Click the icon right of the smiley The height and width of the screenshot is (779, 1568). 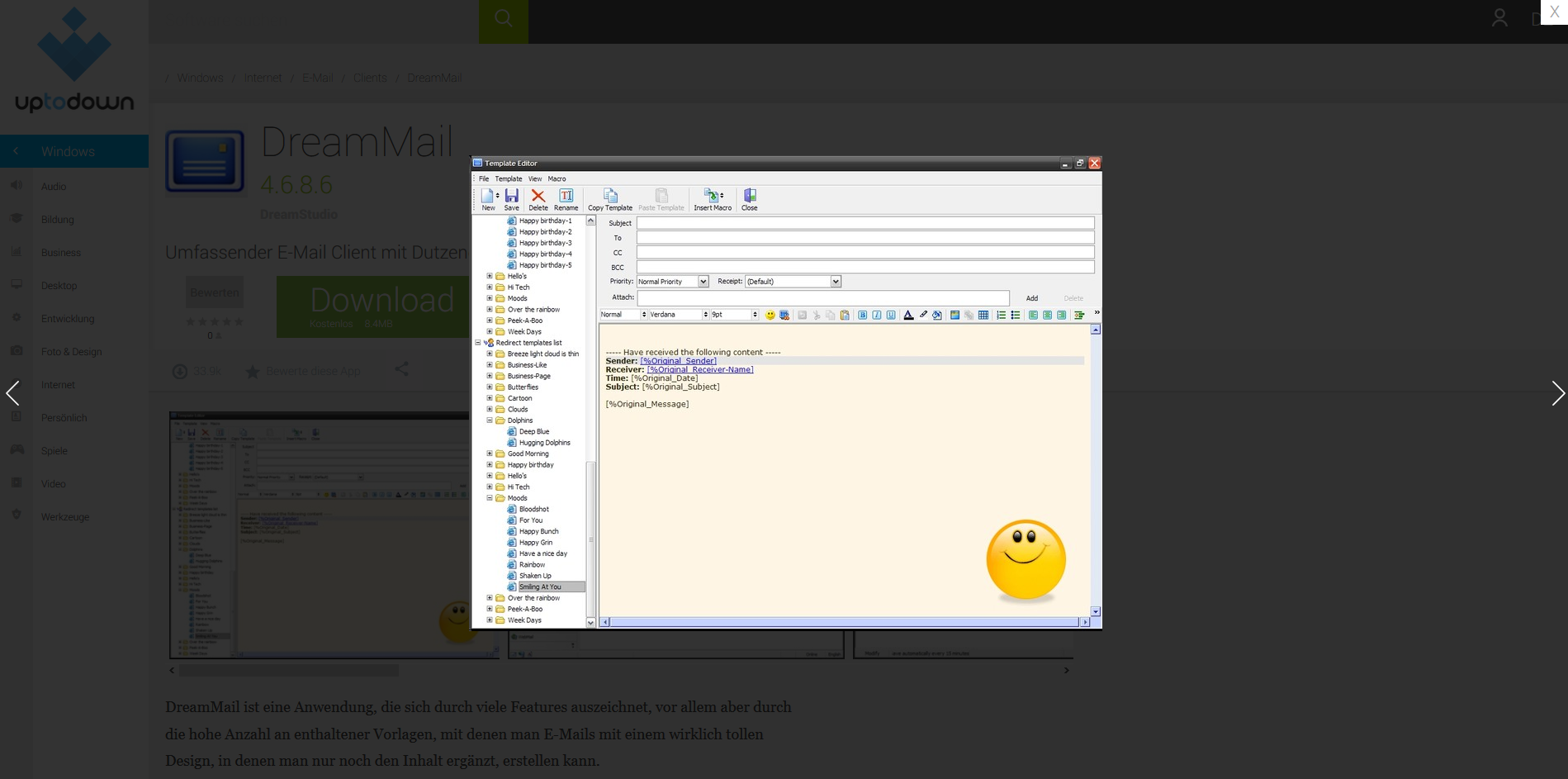click(x=784, y=315)
